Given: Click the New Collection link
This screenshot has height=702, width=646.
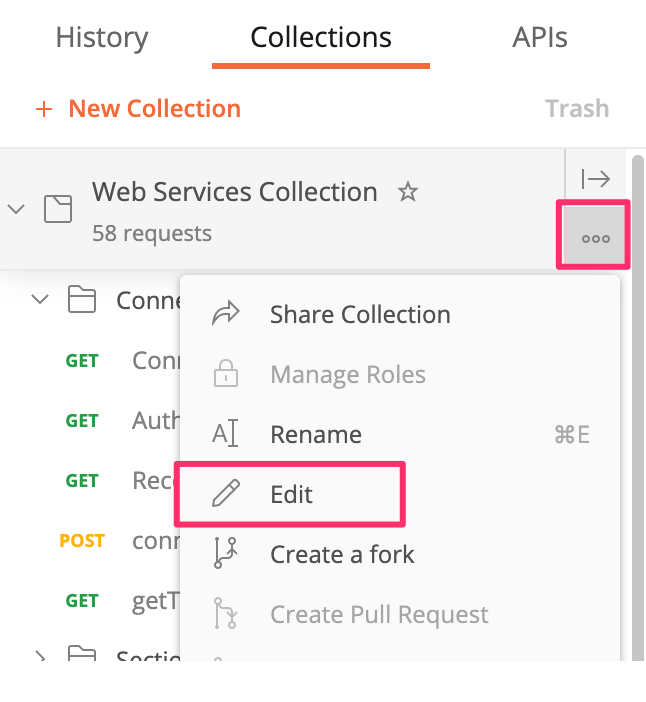Looking at the screenshot, I should point(154,109).
